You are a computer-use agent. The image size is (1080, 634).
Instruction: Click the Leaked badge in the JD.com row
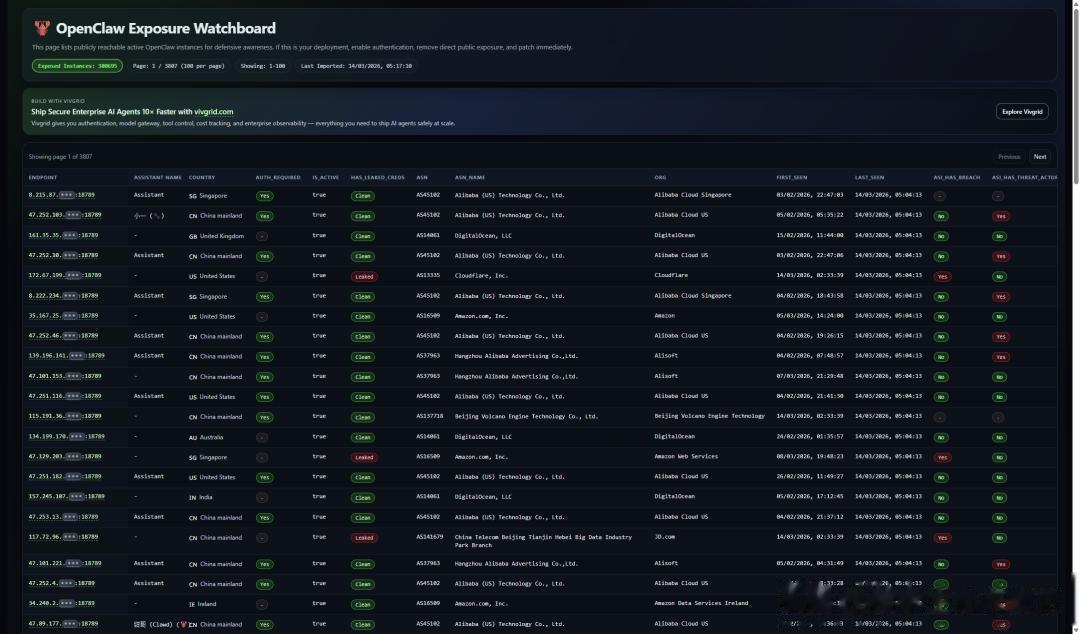(x=364, y=538)
